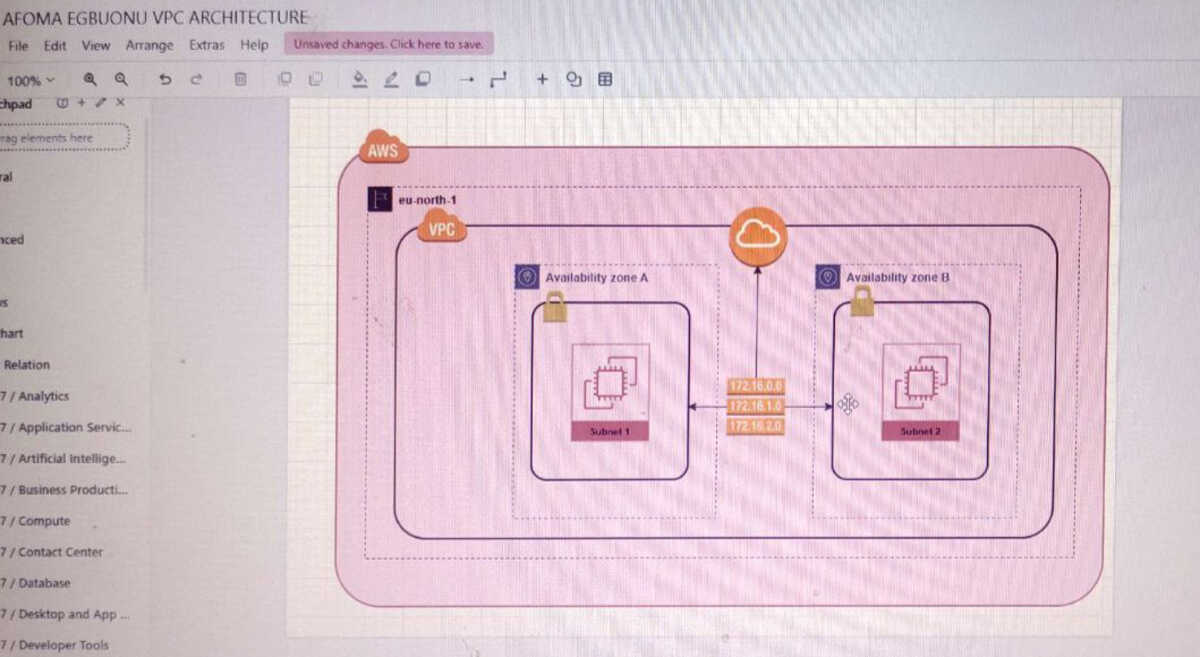Click the eu-north-1 region label
Screen dimensions: 1200x657
coord(428,199)
